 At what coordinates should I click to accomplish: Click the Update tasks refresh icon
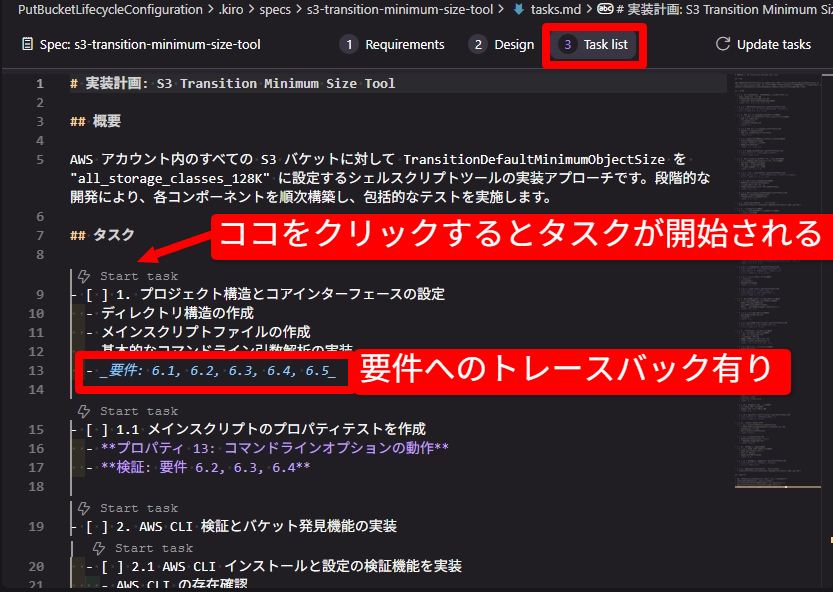pos(722,44)
